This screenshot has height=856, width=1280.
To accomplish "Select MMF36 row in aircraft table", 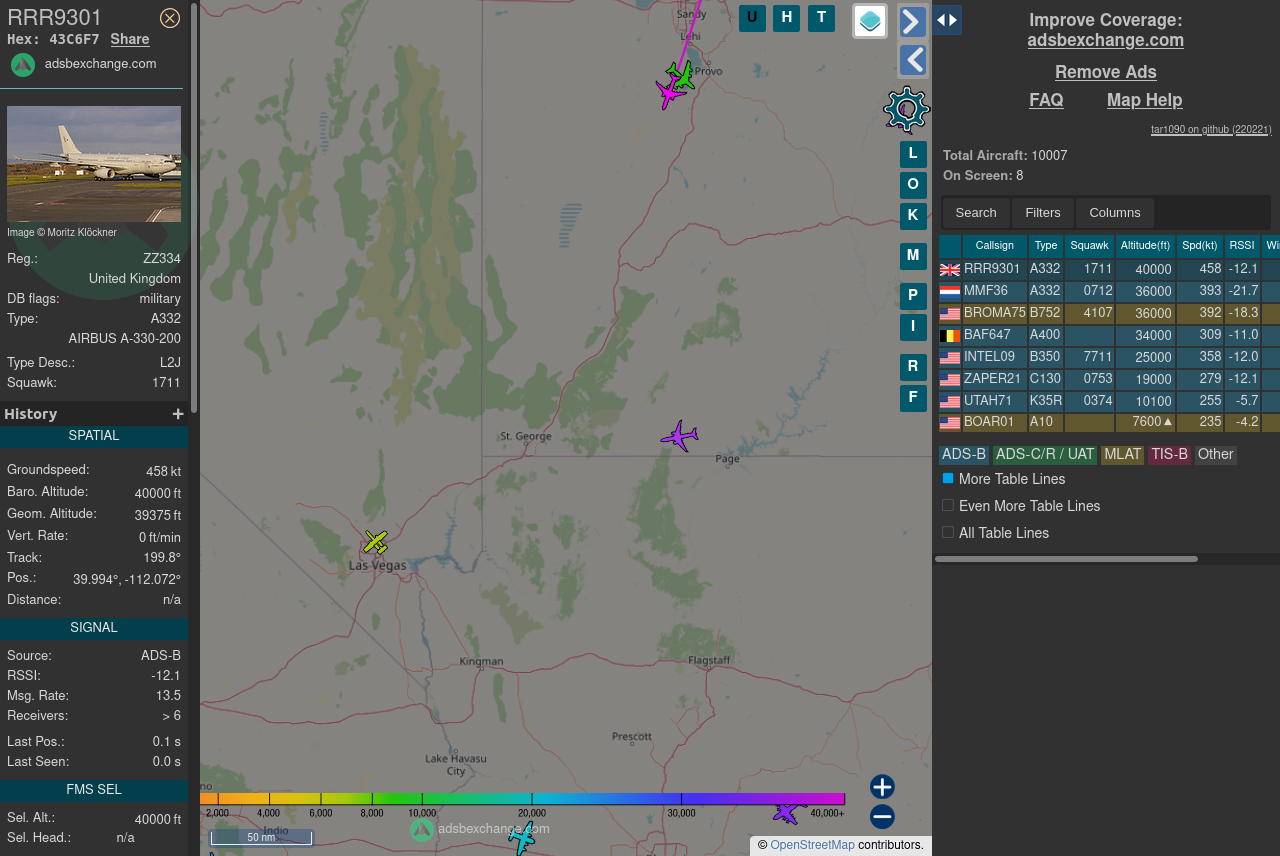I will 1109,291.
